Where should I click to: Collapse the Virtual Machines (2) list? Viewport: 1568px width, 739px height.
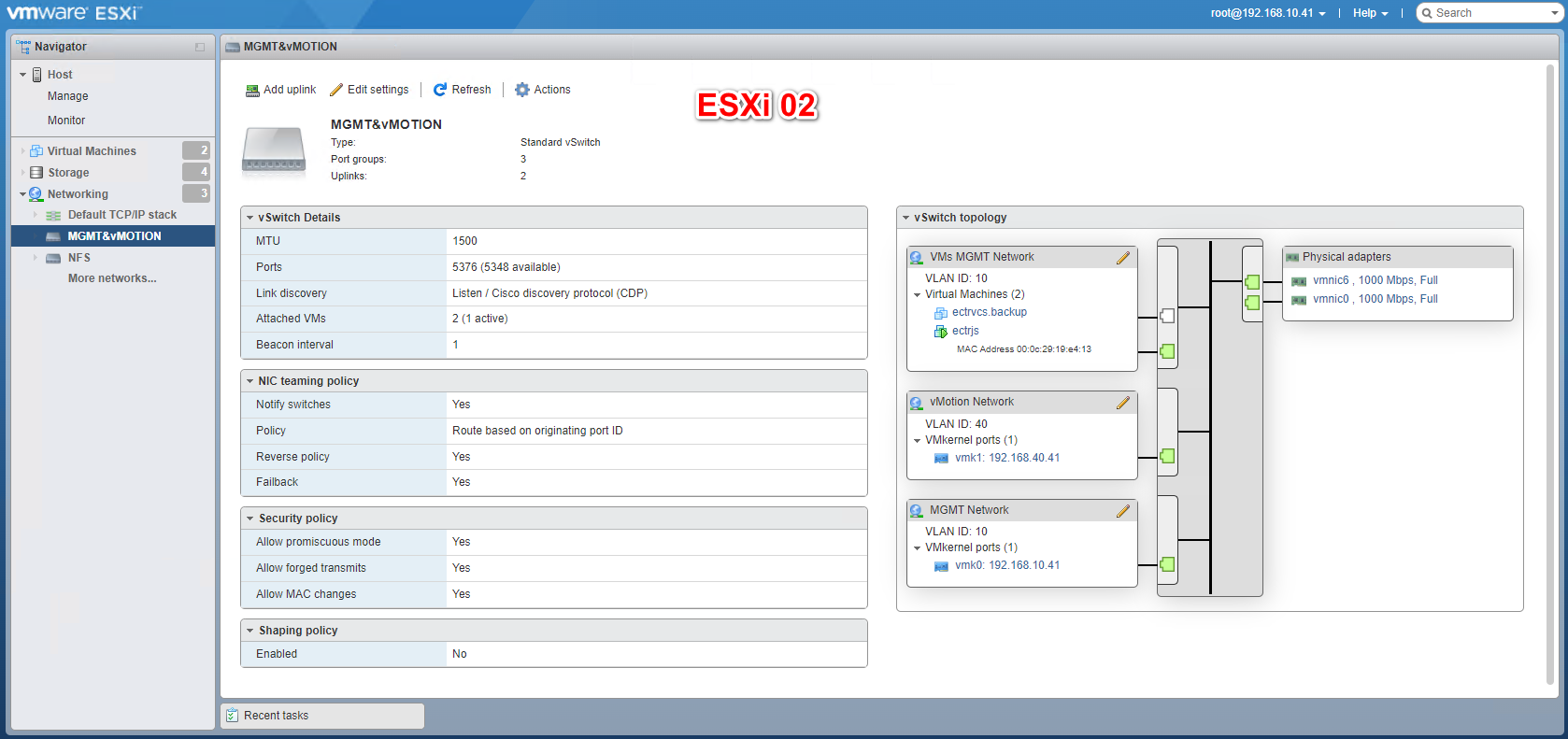[x=918, y=295]
